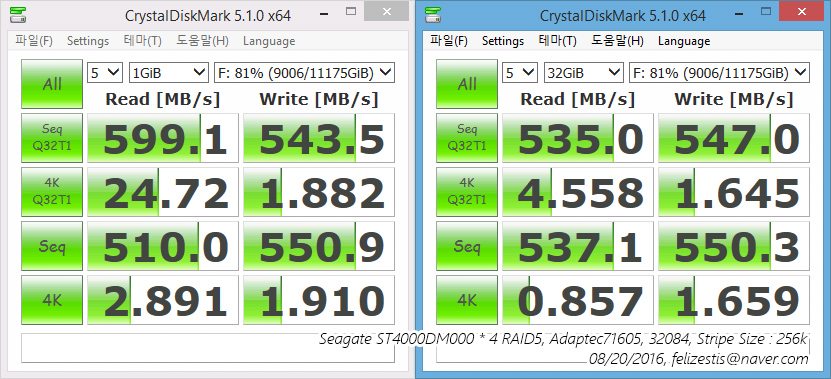Click Write [MB/s] header in the right window
831x379 pixels.
733,99
